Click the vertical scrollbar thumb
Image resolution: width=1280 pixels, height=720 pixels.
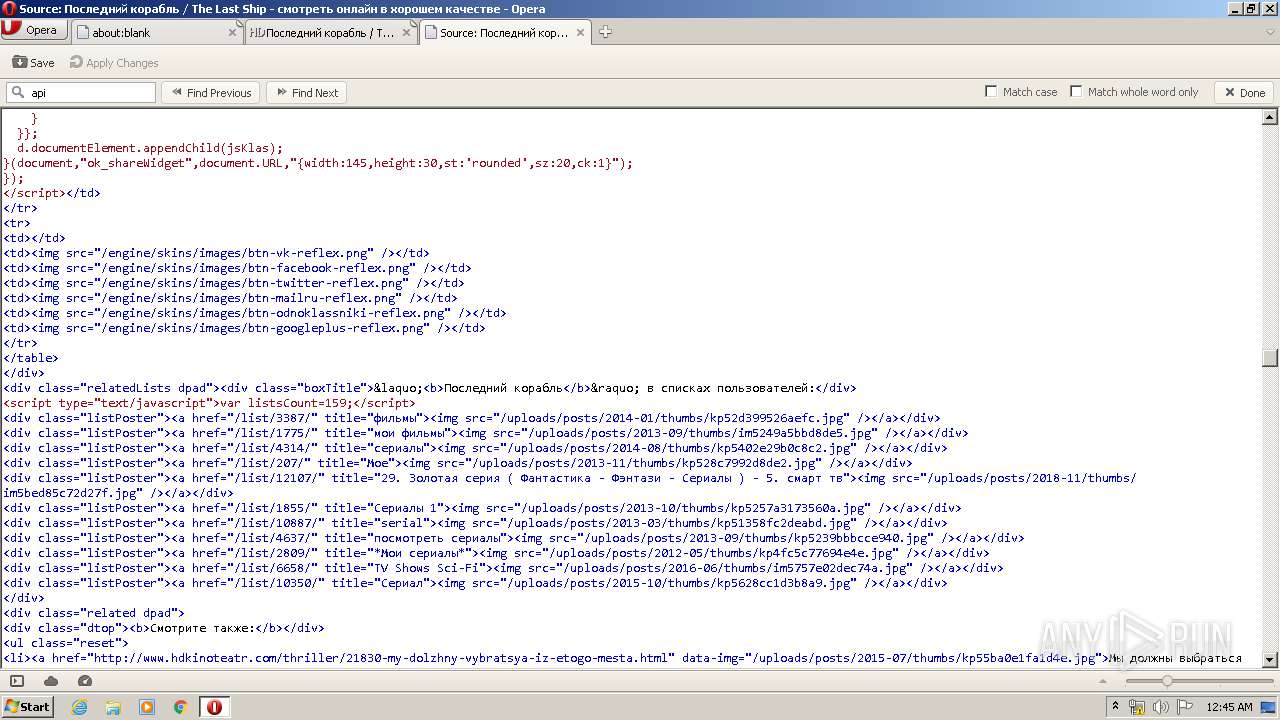(x=1270, y=358)
